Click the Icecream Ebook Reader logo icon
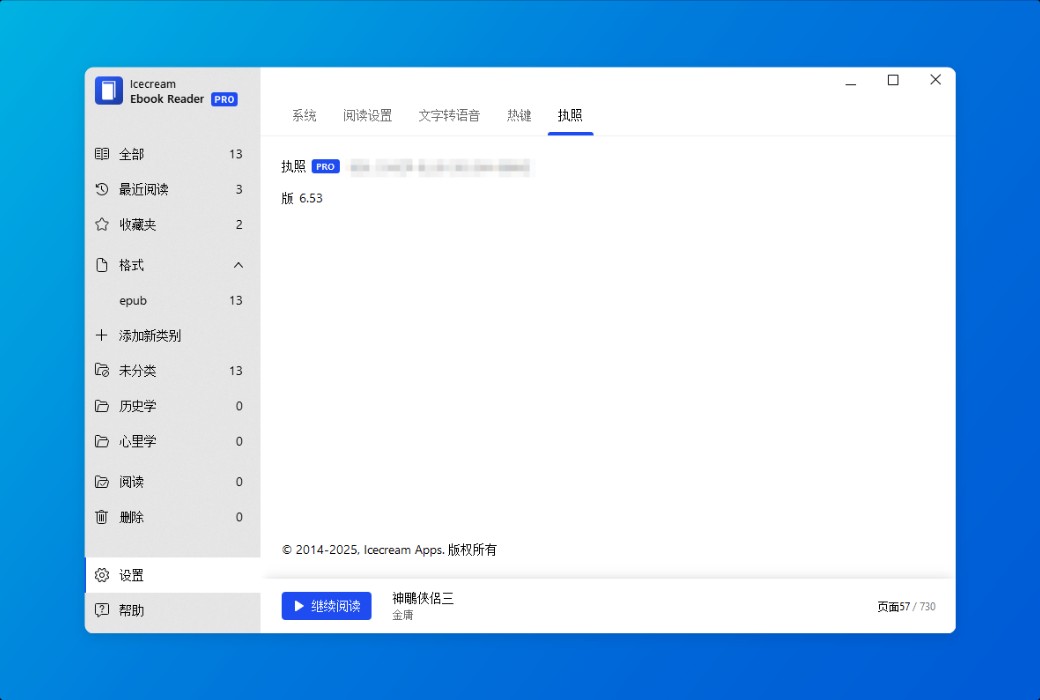The image size is (1040, 700). 107,90
